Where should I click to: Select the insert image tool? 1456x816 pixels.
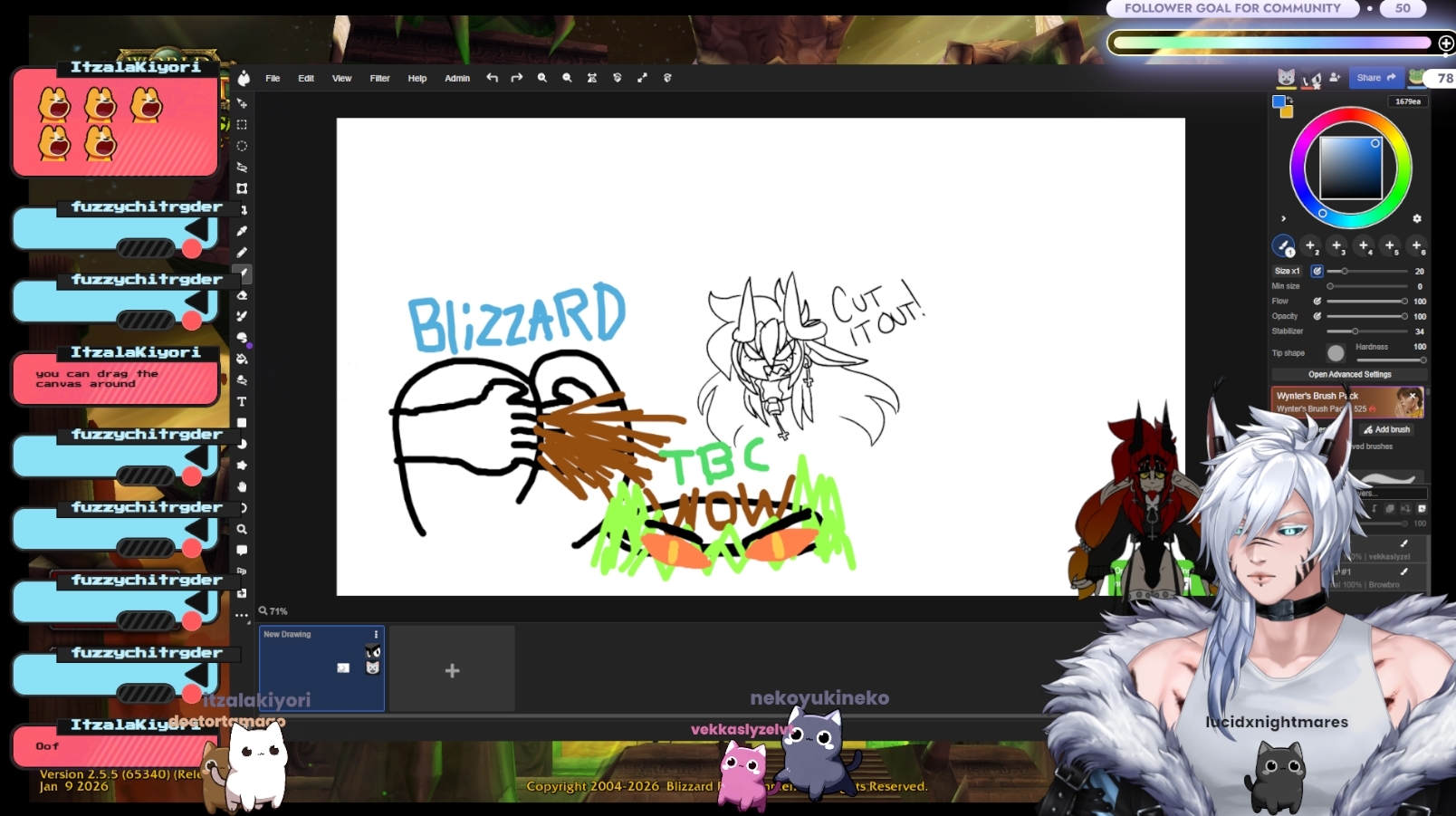tap(242, 593)
